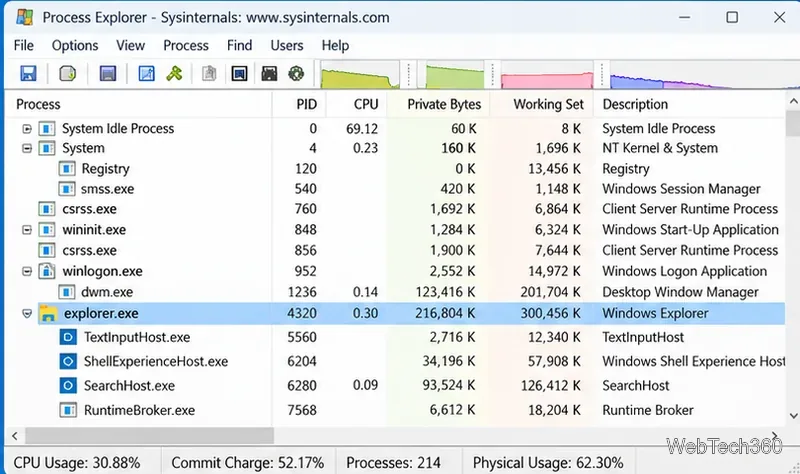Viewport: 800px width, 474px height.
Task: Click the Save toolbar icon
Action: [x=28, y=73]
